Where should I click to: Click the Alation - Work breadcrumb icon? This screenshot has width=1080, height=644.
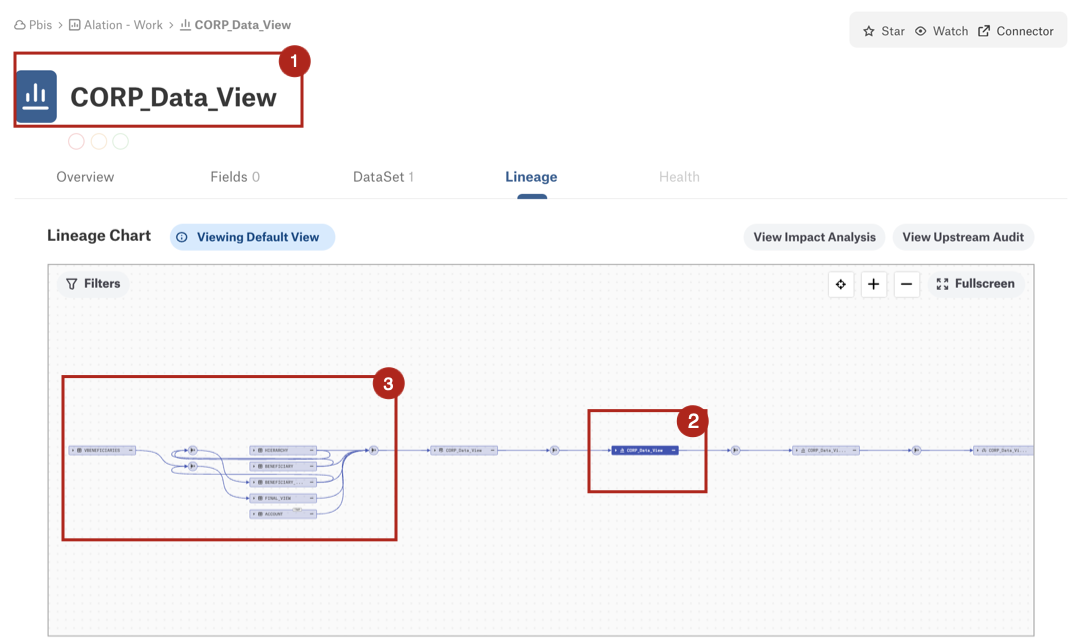(74, 25)
